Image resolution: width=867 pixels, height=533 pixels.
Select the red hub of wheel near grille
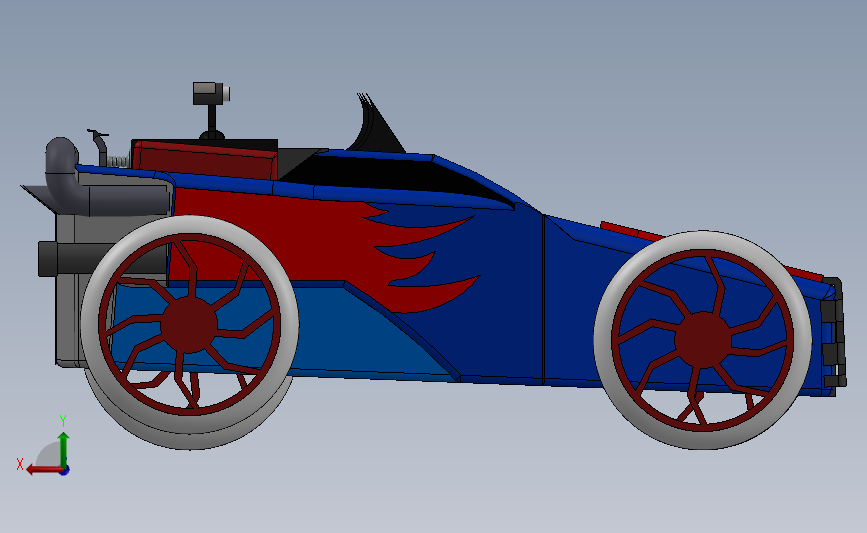click(703, 340)
